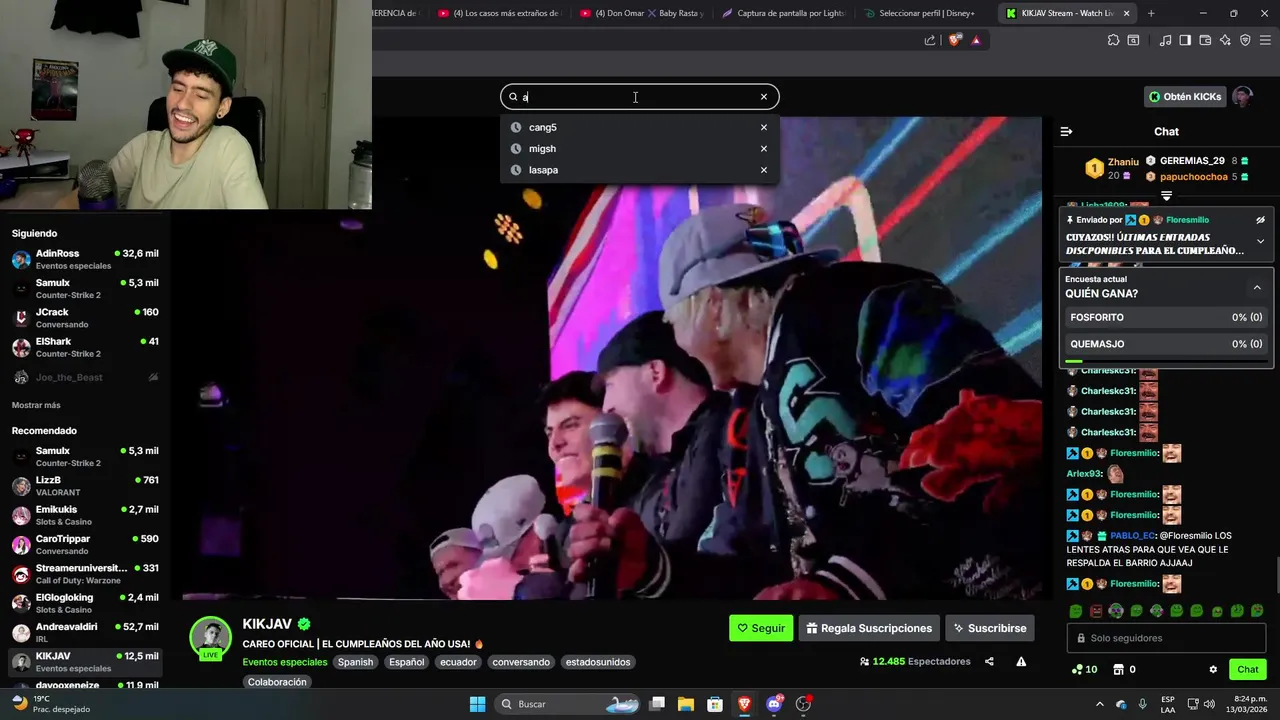Open AdinRoss channel in Siguiendo list
The height and width of the screenshot is (720, 1280).
coord(85,259)
